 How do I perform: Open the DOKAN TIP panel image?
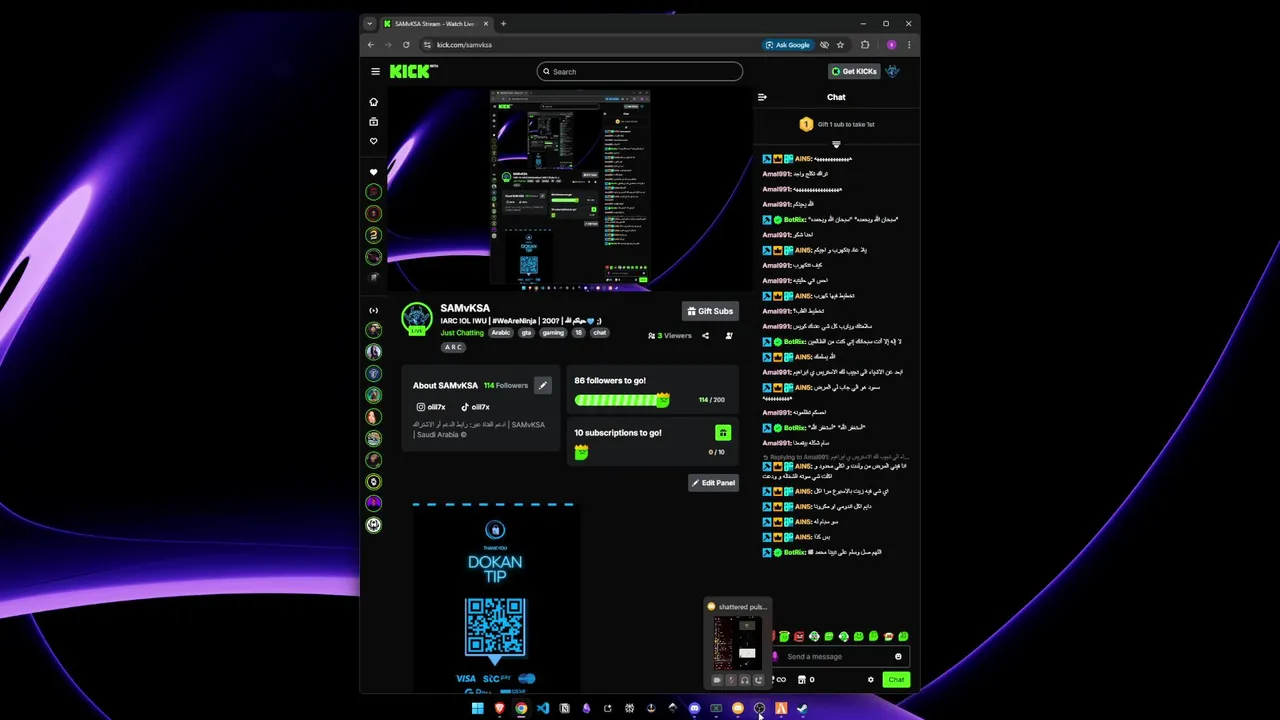tap(495, 598)
